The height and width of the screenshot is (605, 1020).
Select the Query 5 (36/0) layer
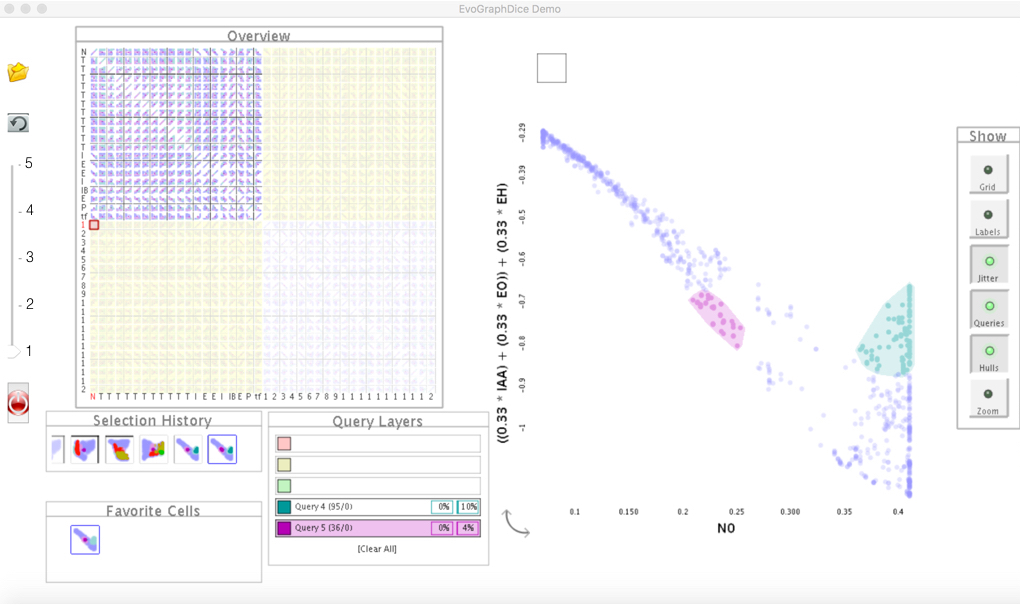(377, 528)
